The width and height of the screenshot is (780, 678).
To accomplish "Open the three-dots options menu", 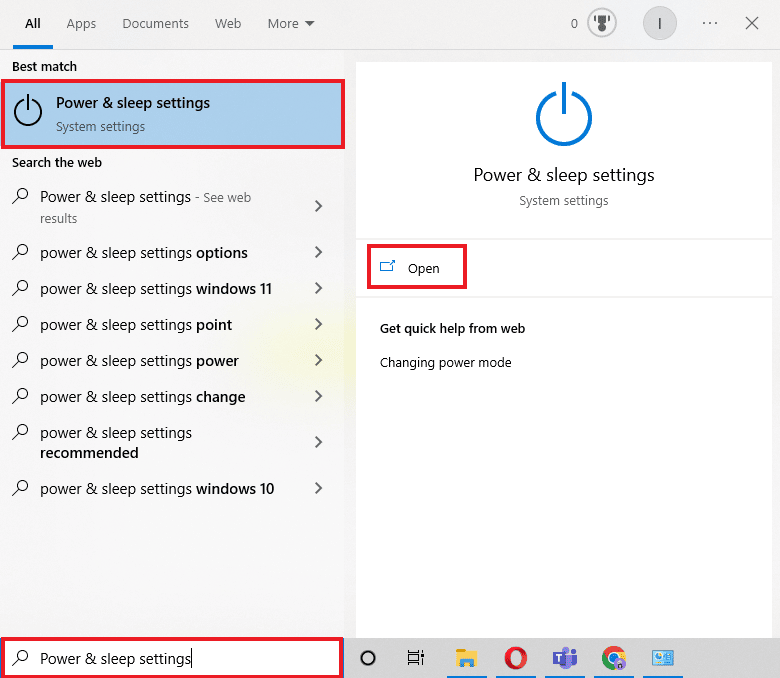I will tap(710, 23).
